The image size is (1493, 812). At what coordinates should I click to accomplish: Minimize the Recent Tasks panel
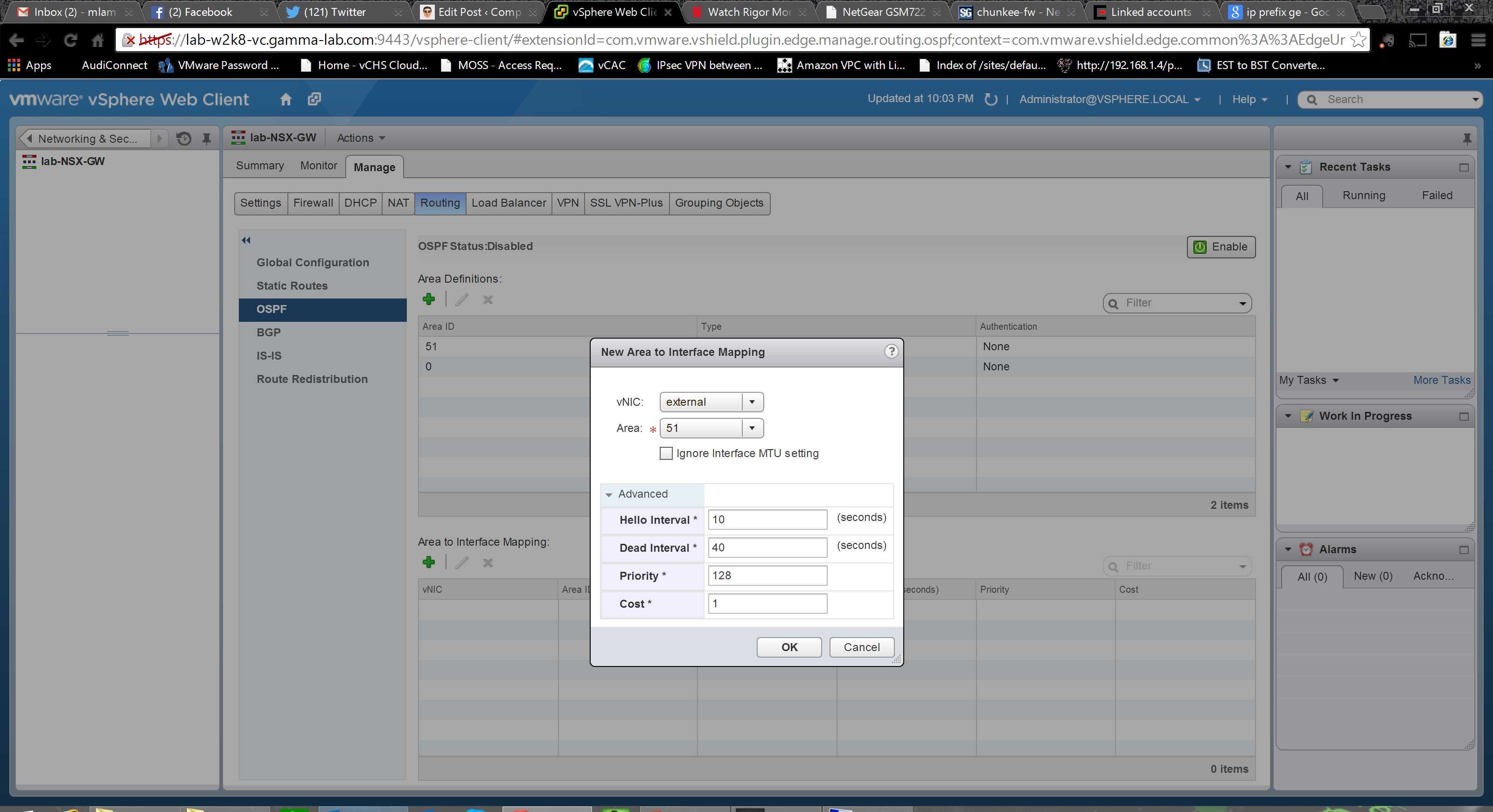pyautogui.click(x=1464, y=167)
